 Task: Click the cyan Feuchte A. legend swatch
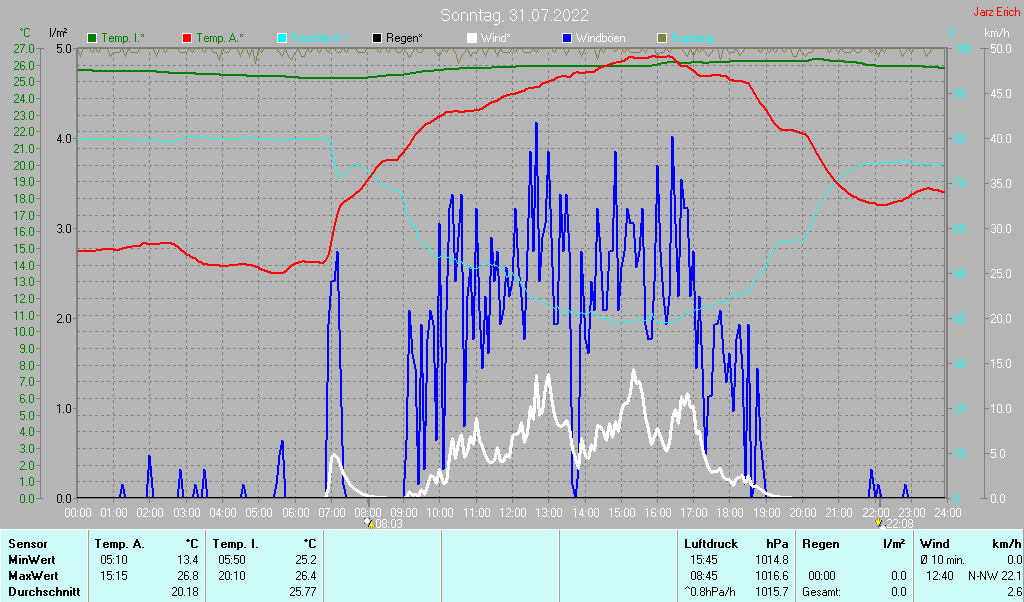tap(281, 39)
